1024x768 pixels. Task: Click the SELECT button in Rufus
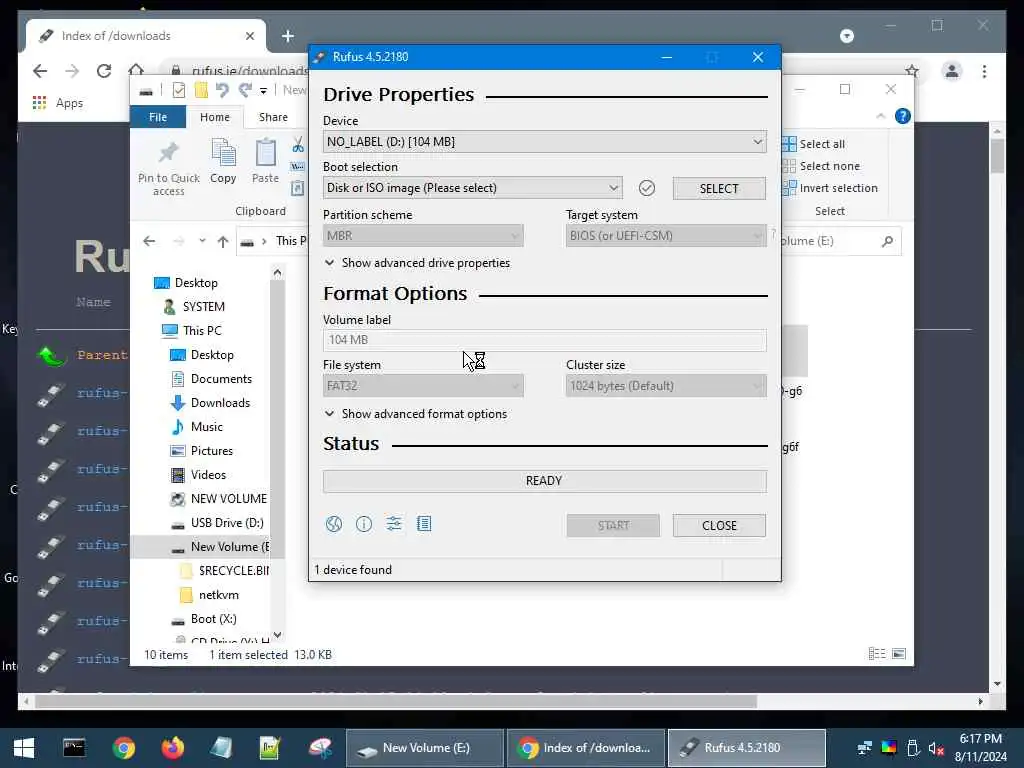click(x=719, y=189)
